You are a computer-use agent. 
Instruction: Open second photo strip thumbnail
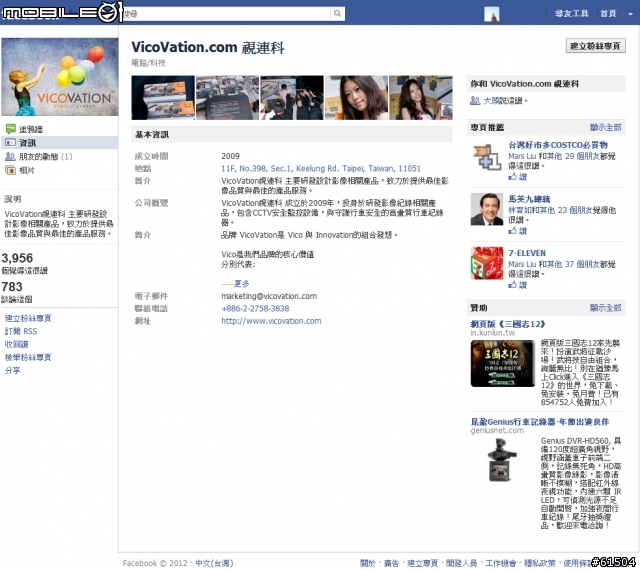[x=227, y=98]
